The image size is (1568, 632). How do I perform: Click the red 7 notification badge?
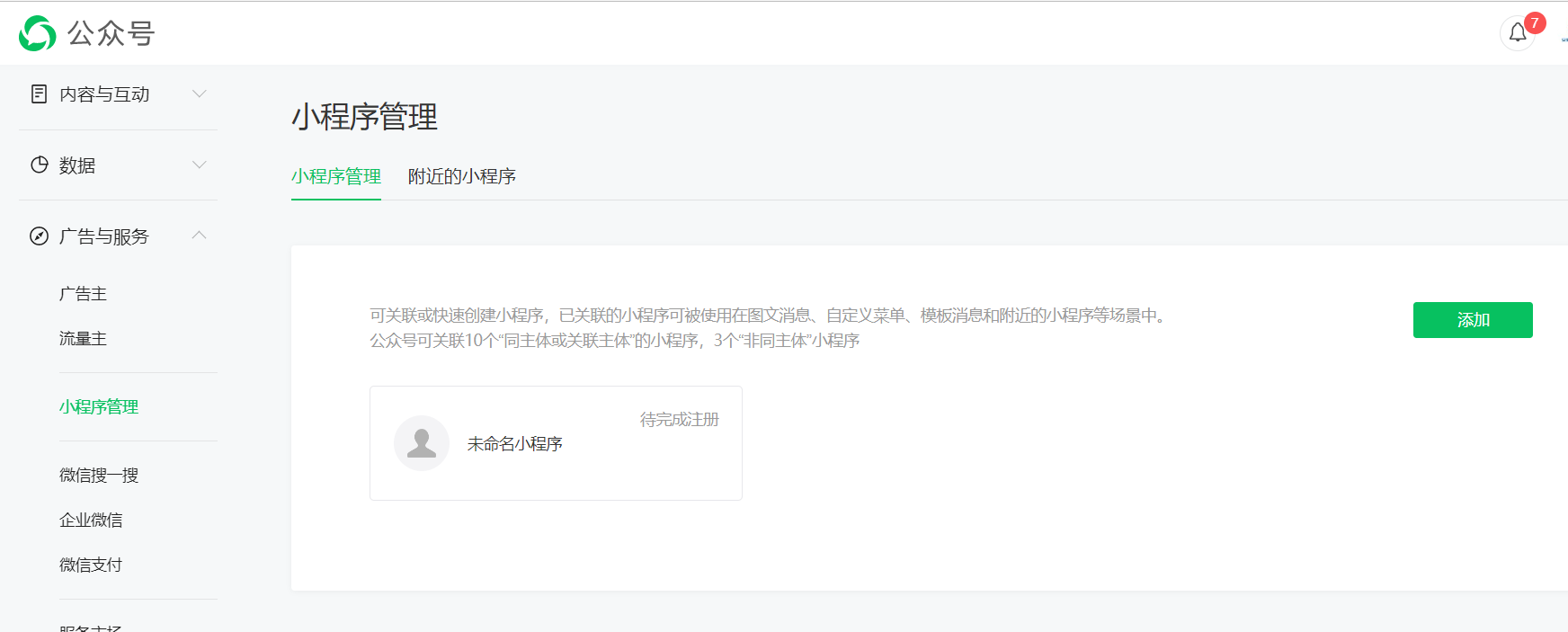[x=1535, y=23]
